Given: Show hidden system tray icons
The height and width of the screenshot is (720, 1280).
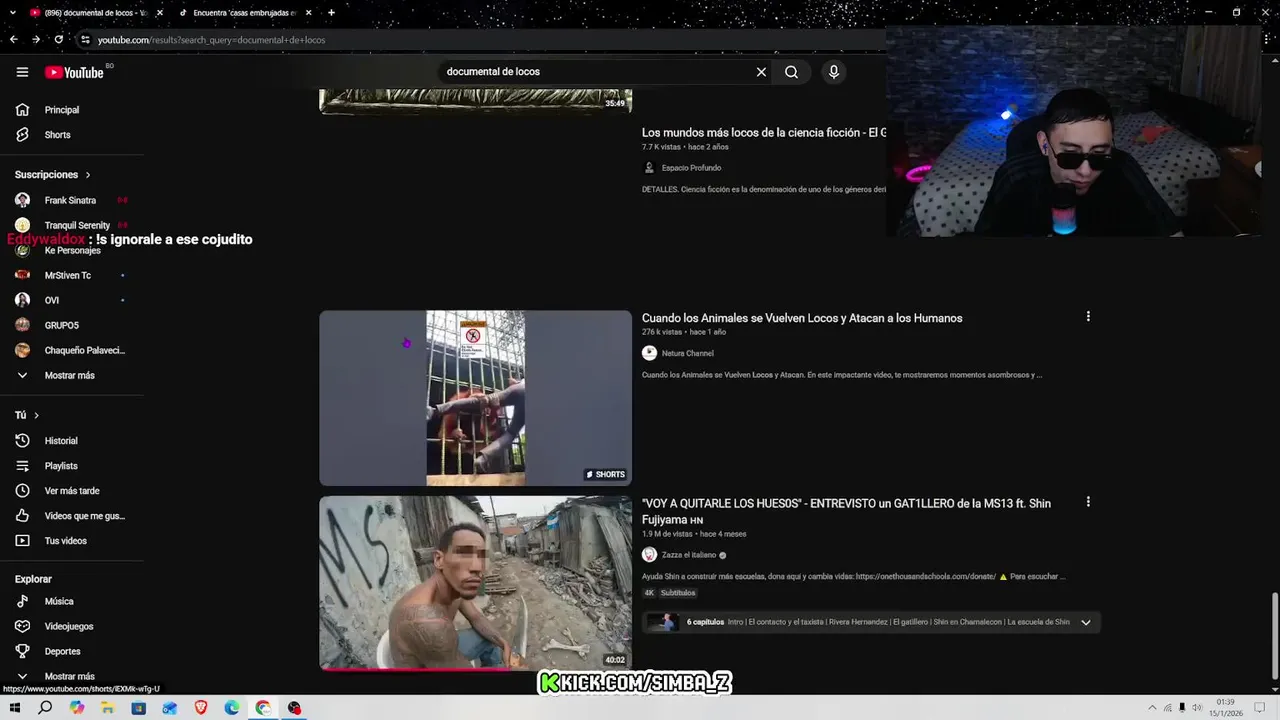Looking at the screenshot, I should pyautogui.click(x=1150, y=708).
